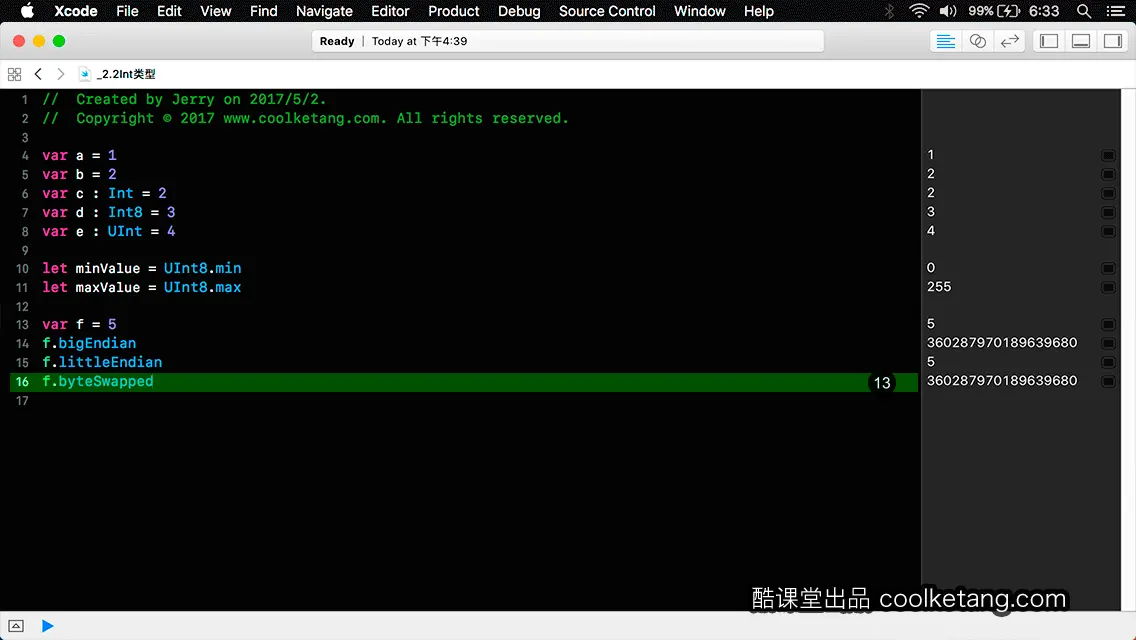Show the result for f.byteSwapped
The image size is (1136, 640).
1108,381
